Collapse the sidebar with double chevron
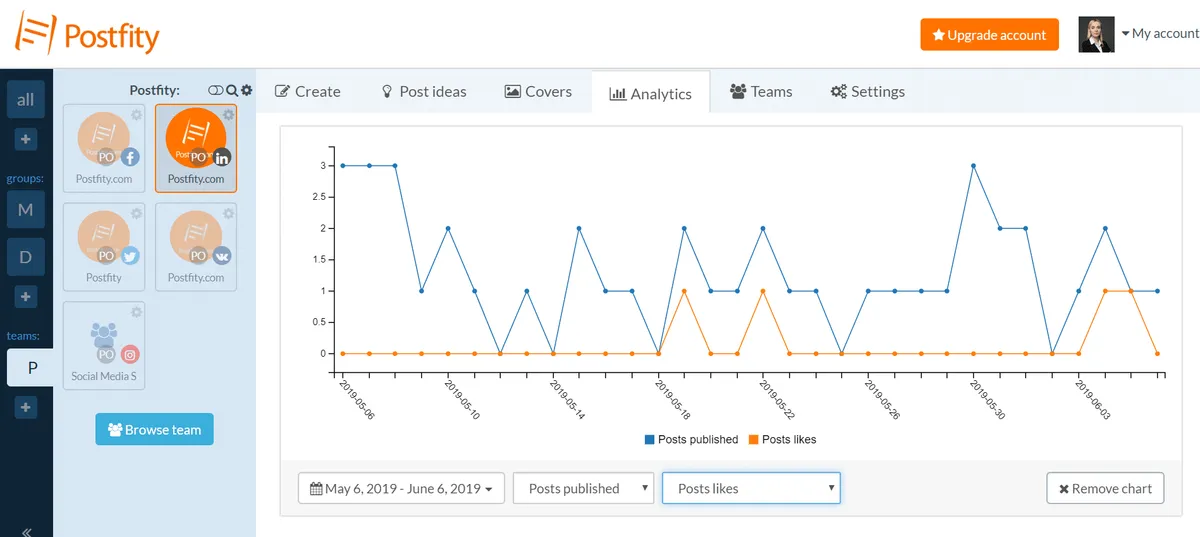The image size is (1200, 537). (26, 531)
